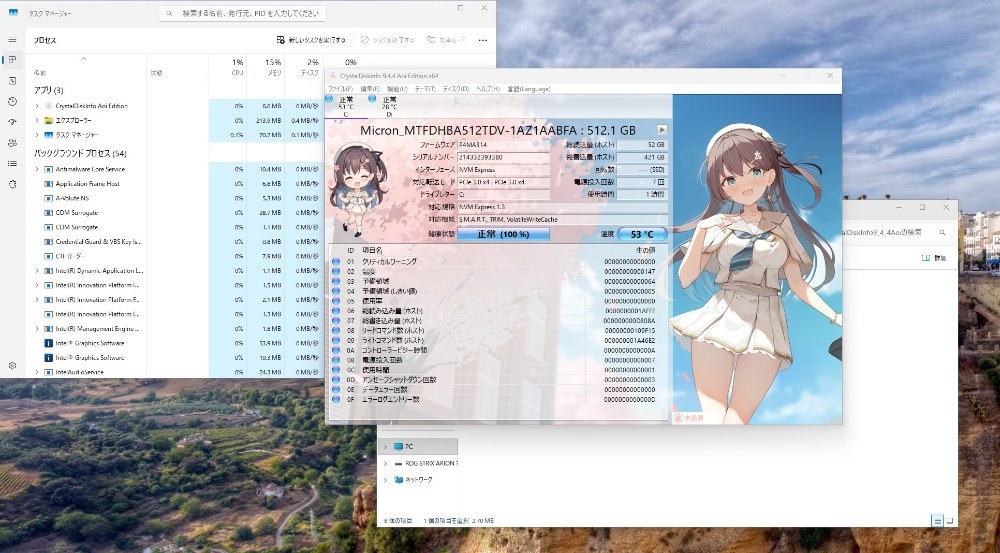
Task: Select クリティカルワーニング SMART row
Action: point(499,262)
